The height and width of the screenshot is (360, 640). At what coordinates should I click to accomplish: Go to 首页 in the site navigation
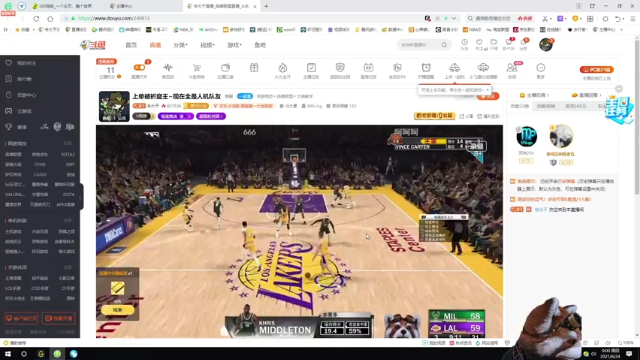click(131, 45)
